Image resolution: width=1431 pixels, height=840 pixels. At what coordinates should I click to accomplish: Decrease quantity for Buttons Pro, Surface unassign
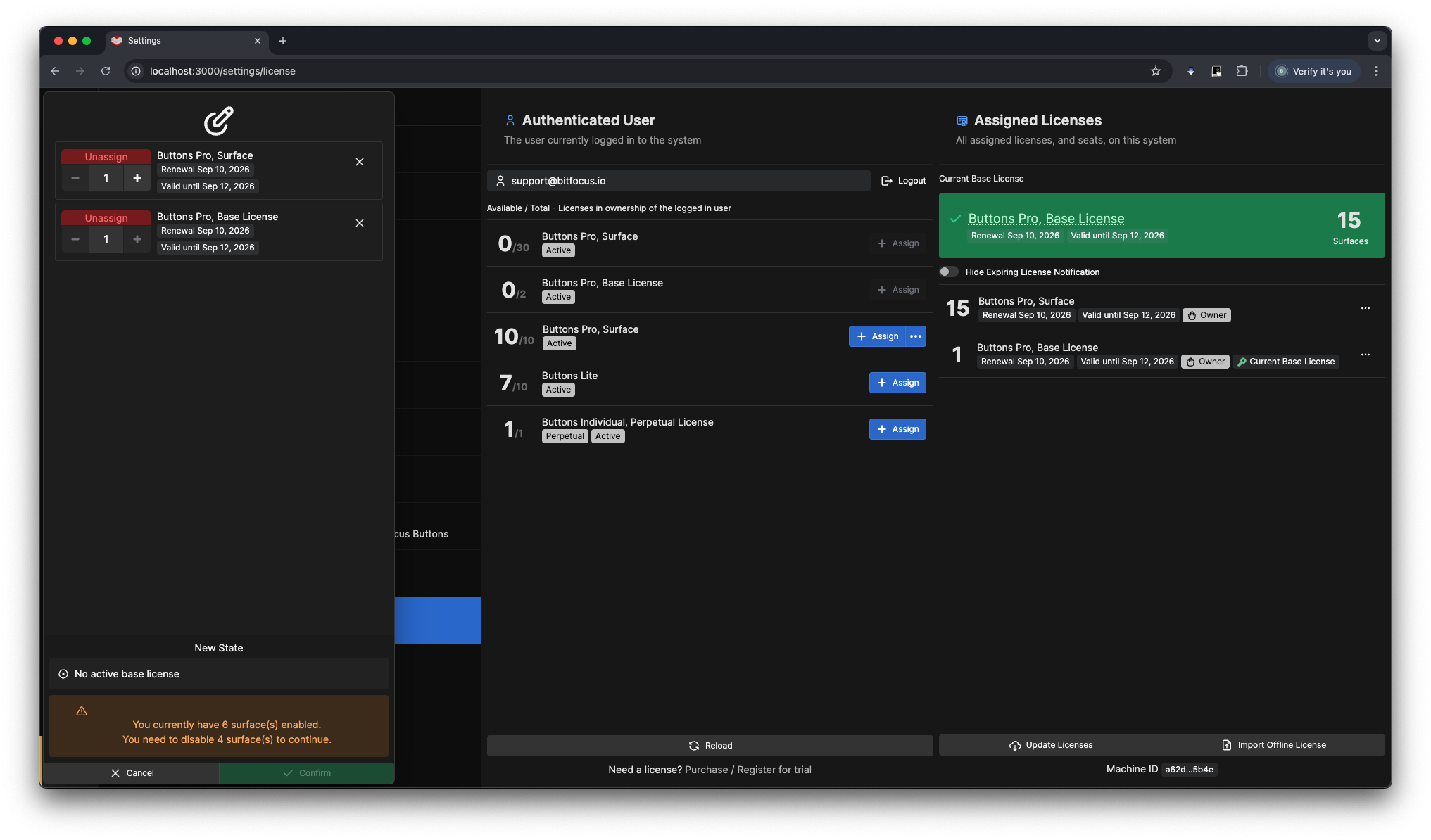pos(75,178)
